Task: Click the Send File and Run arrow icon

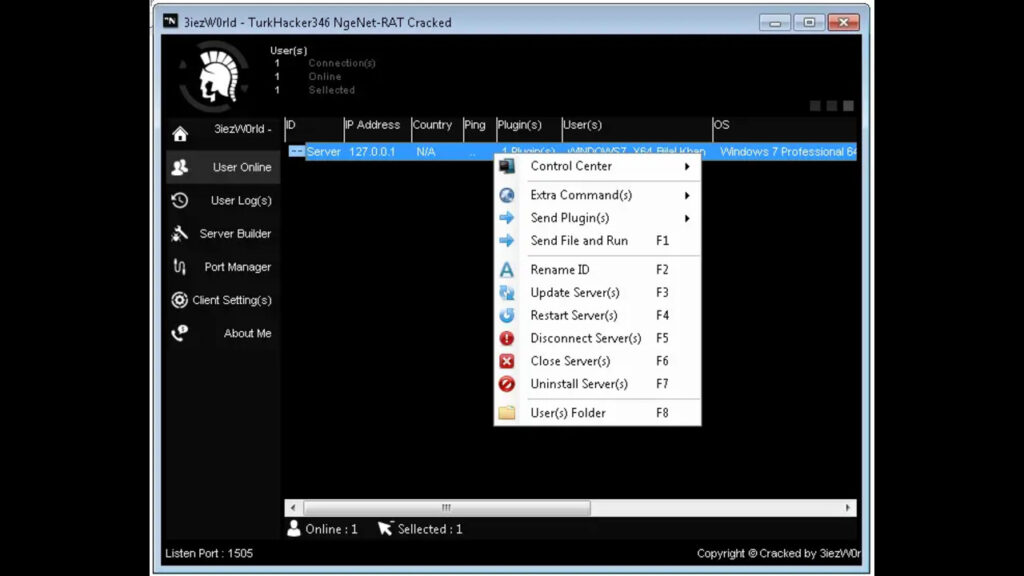Action: point(507,240)
